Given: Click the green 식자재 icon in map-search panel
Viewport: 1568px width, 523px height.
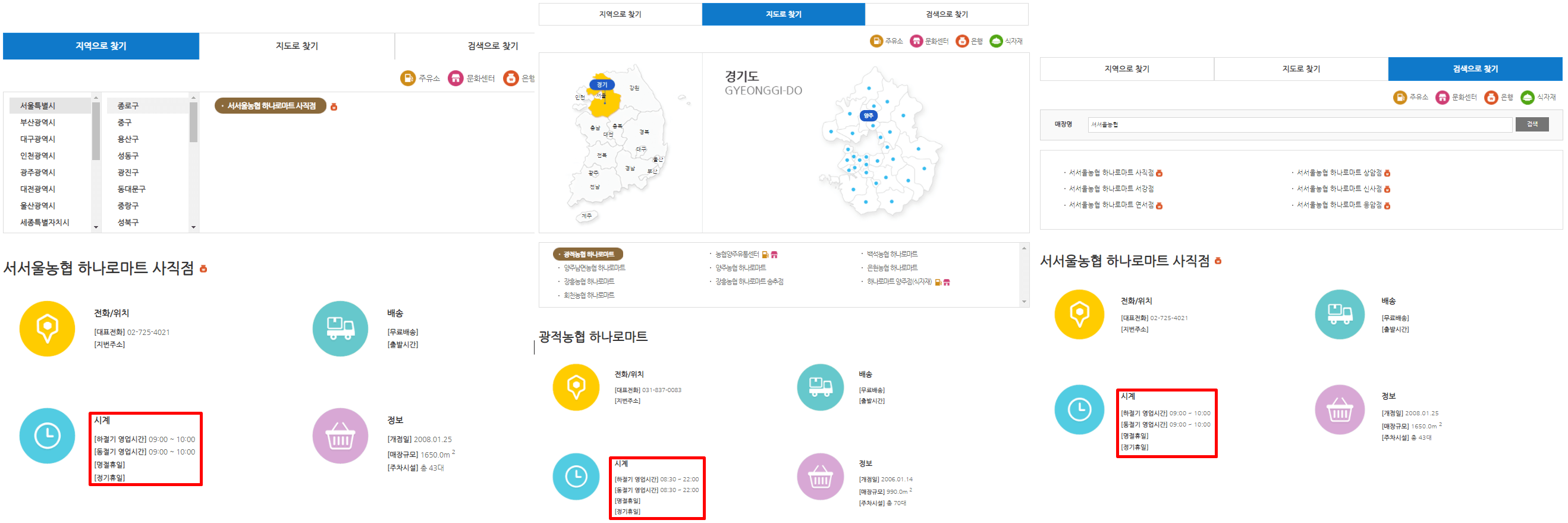Looking at the screenshot, I should point(996,41).
